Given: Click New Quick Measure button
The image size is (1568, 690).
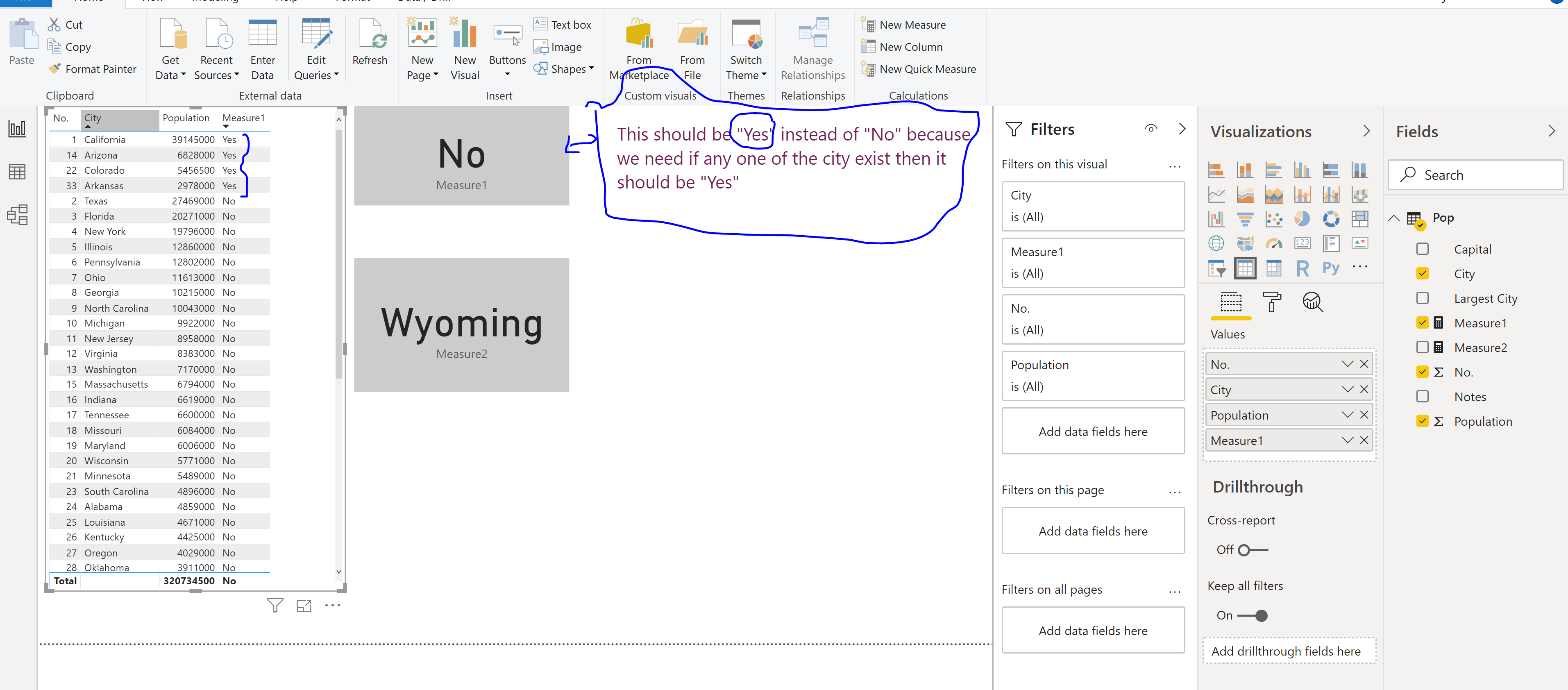Looking at the screenshot, I should pyautogui.click(x=919, y=69).
